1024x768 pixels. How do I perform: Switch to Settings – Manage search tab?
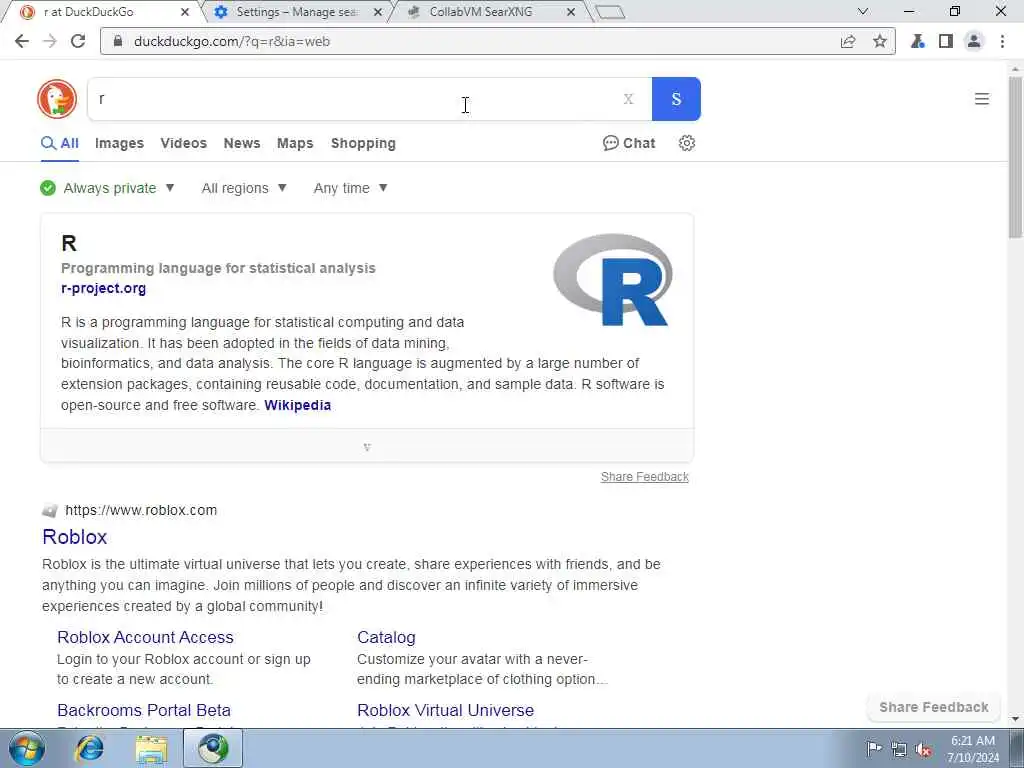point(297,12)
